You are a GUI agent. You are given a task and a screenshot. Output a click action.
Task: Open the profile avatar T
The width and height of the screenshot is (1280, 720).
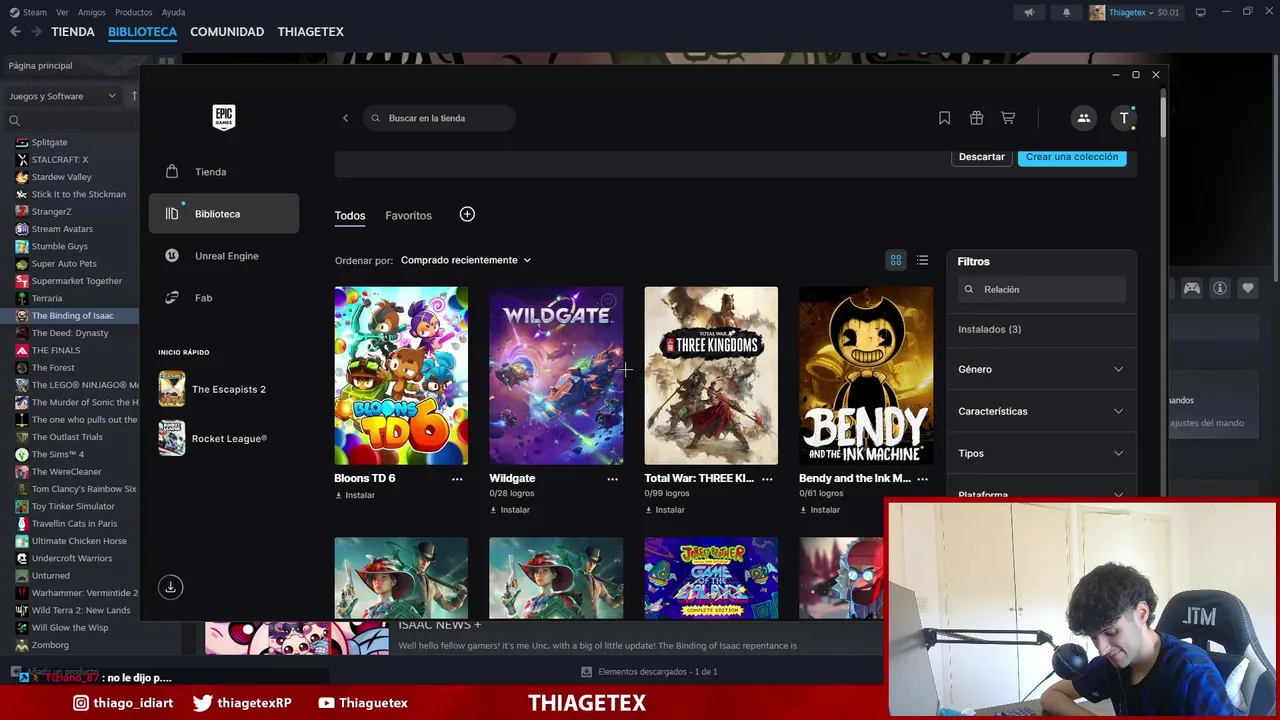pos(1124,118)
